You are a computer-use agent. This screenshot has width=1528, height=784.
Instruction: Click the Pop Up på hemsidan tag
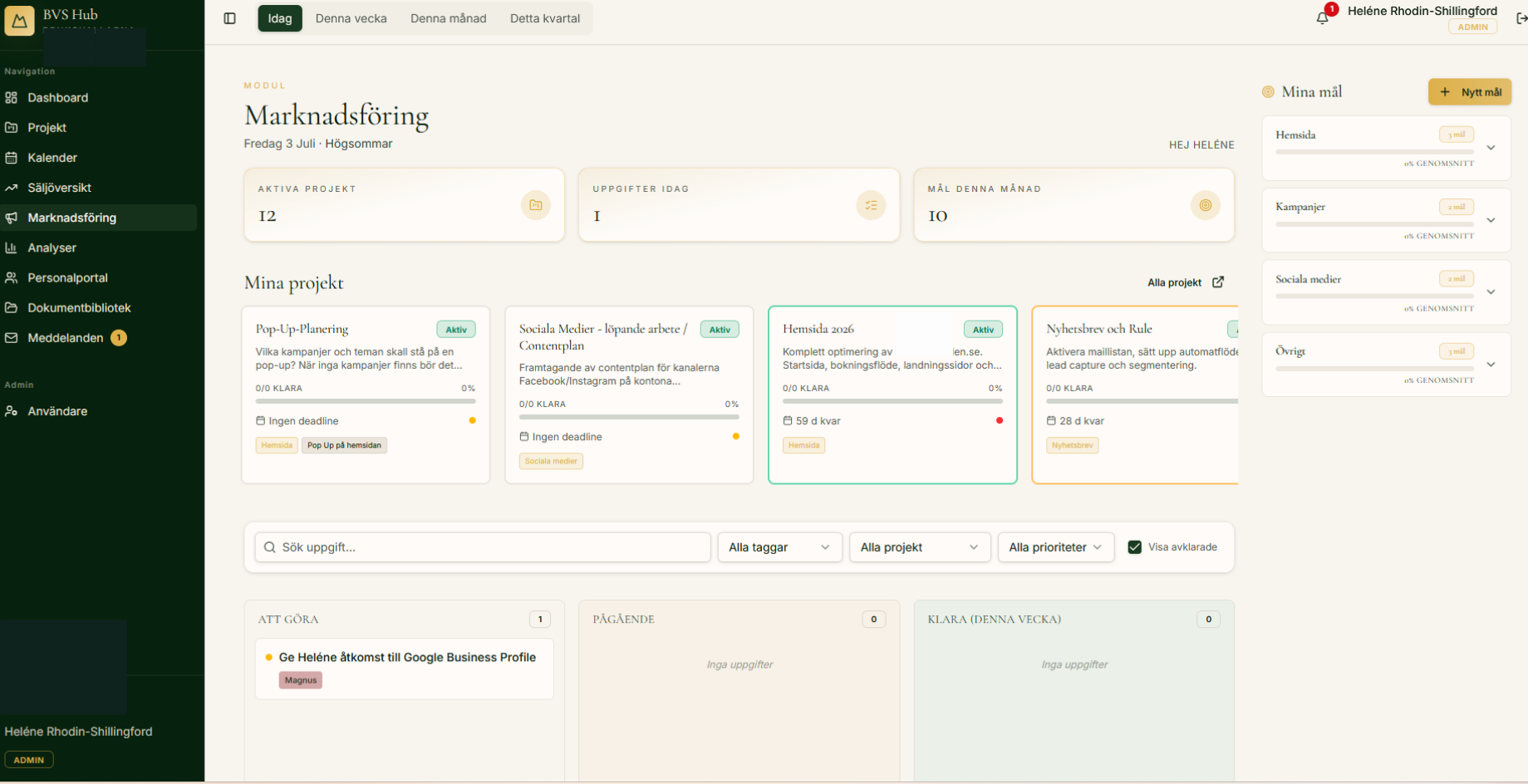tap(344, 445)
